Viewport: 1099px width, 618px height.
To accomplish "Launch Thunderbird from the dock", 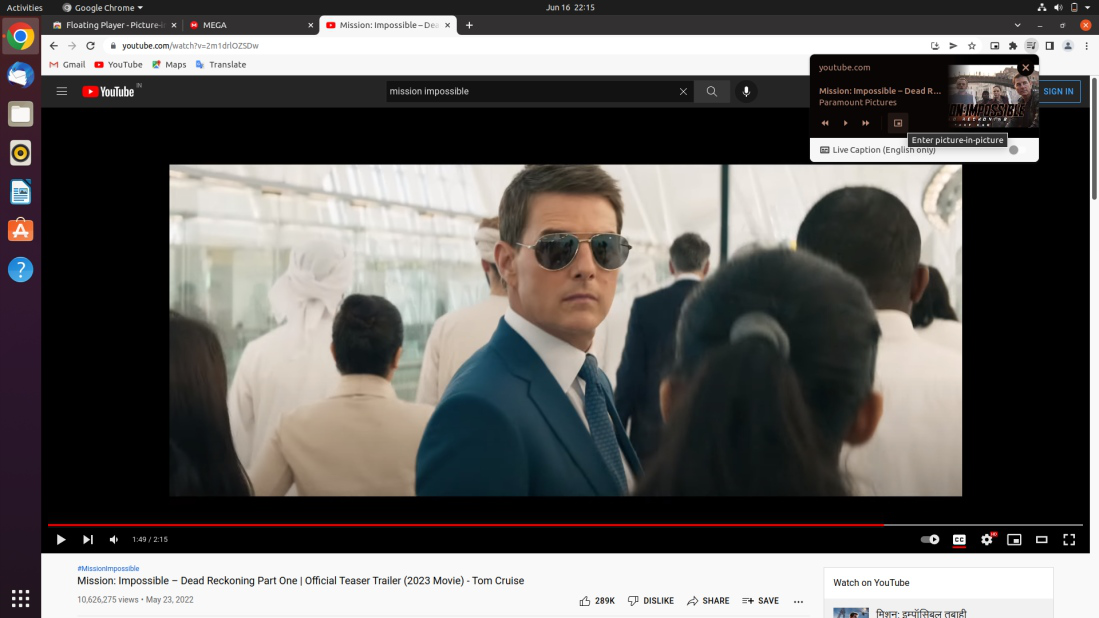I will (x=20, y=75).
